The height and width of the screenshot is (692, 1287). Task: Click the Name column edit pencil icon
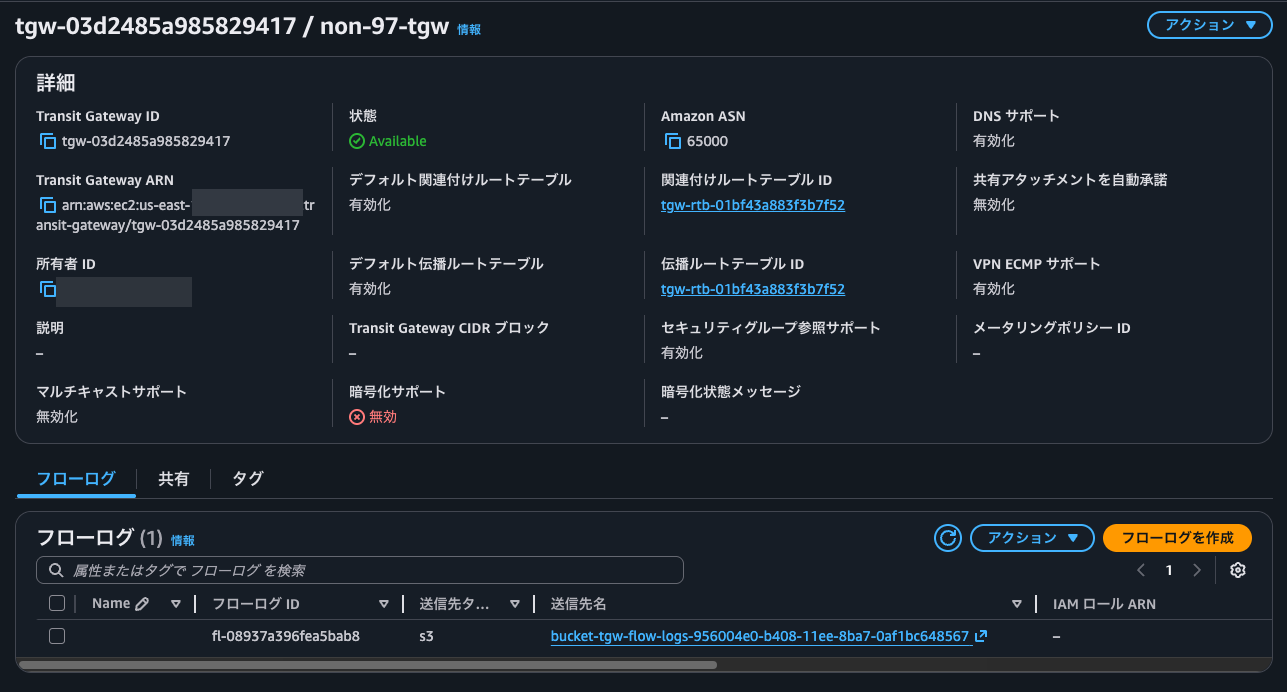click(x=142, y=603)
